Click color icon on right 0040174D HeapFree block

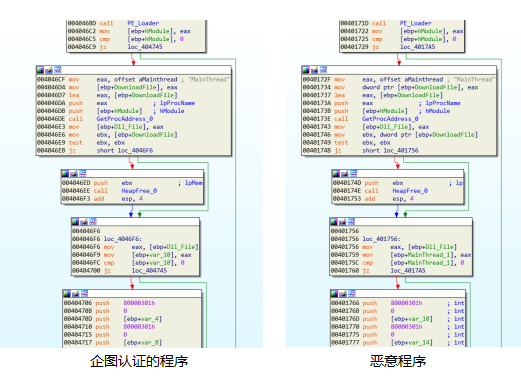coord(336,174)
